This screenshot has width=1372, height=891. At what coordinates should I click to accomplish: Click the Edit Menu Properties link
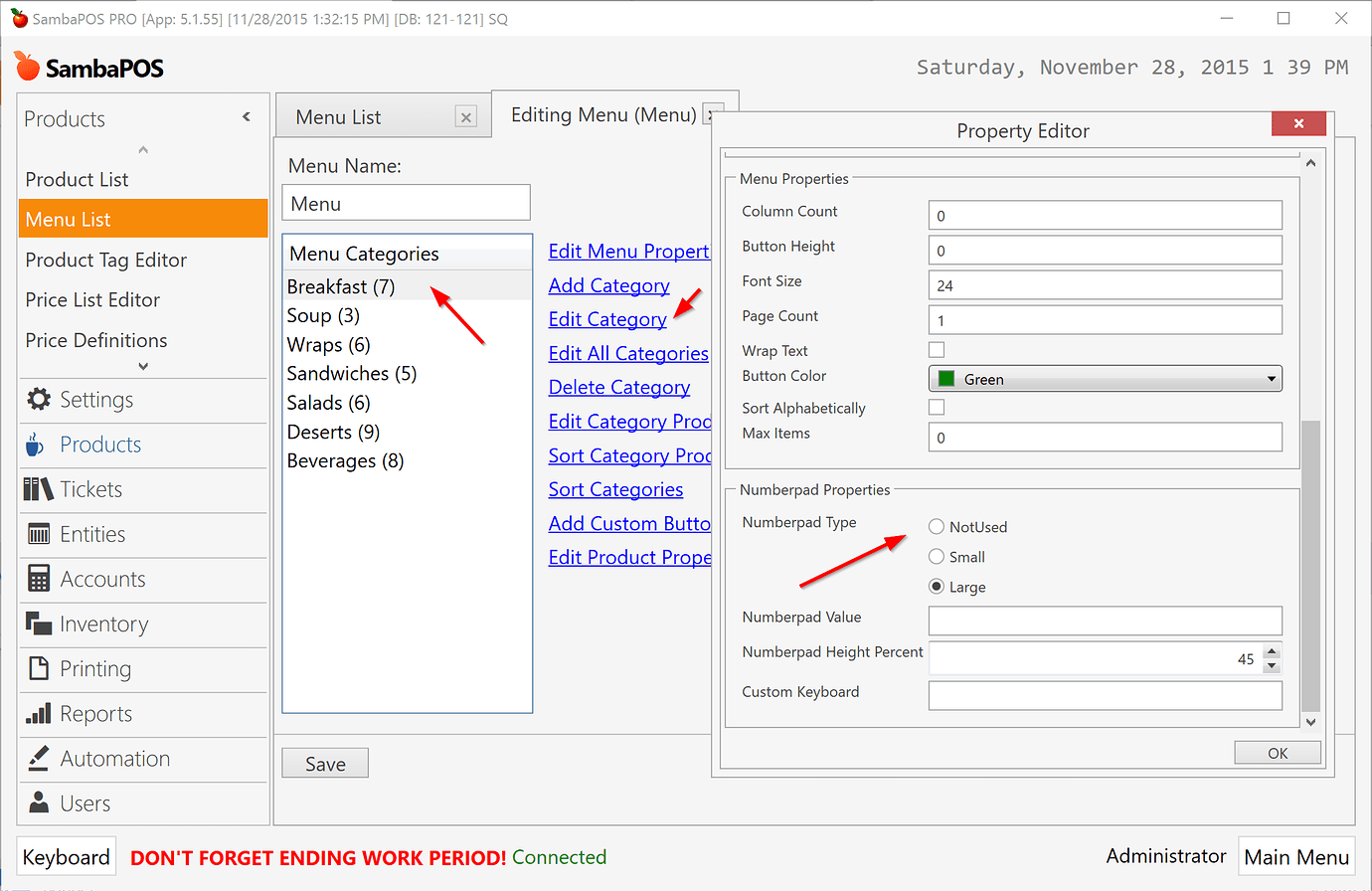pos(628,252)
